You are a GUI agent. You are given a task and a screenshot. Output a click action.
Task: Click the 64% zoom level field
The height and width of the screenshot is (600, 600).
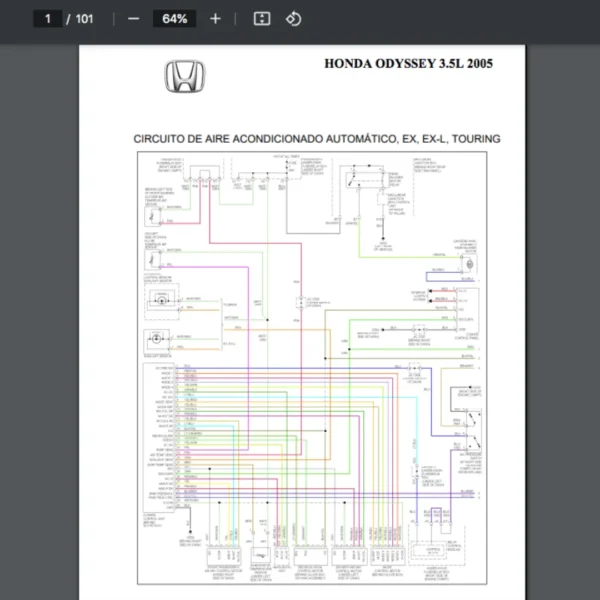[175, 19]
